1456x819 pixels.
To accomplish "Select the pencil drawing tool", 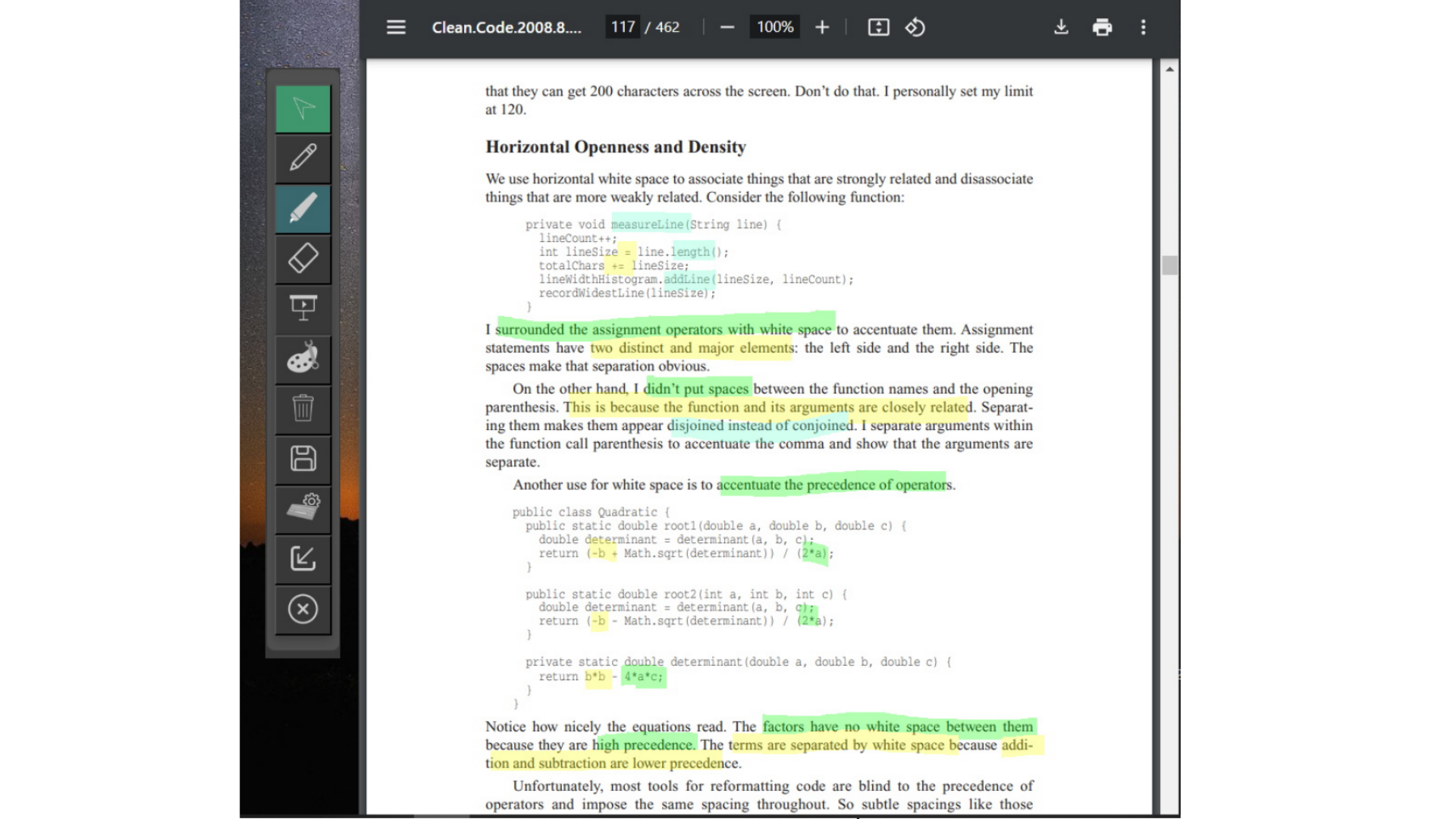I will pyautogui.click(x=303, y=158).
